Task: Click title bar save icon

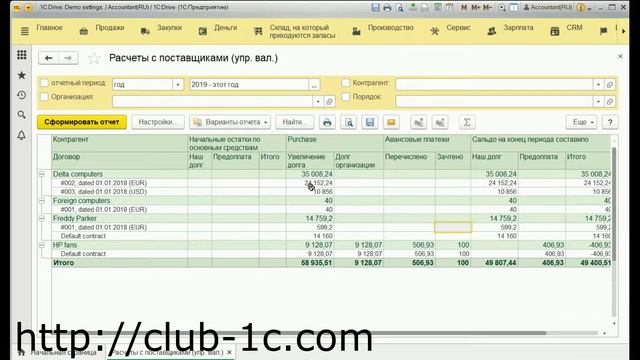Action: point(376,7)
